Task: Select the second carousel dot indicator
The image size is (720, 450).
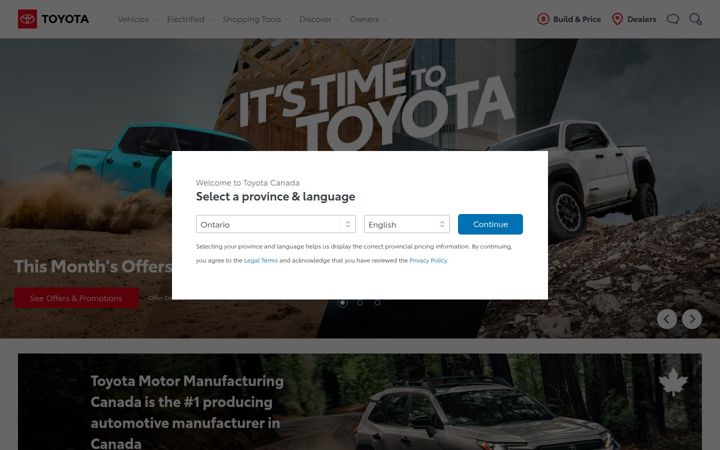Action: point(360,303)
